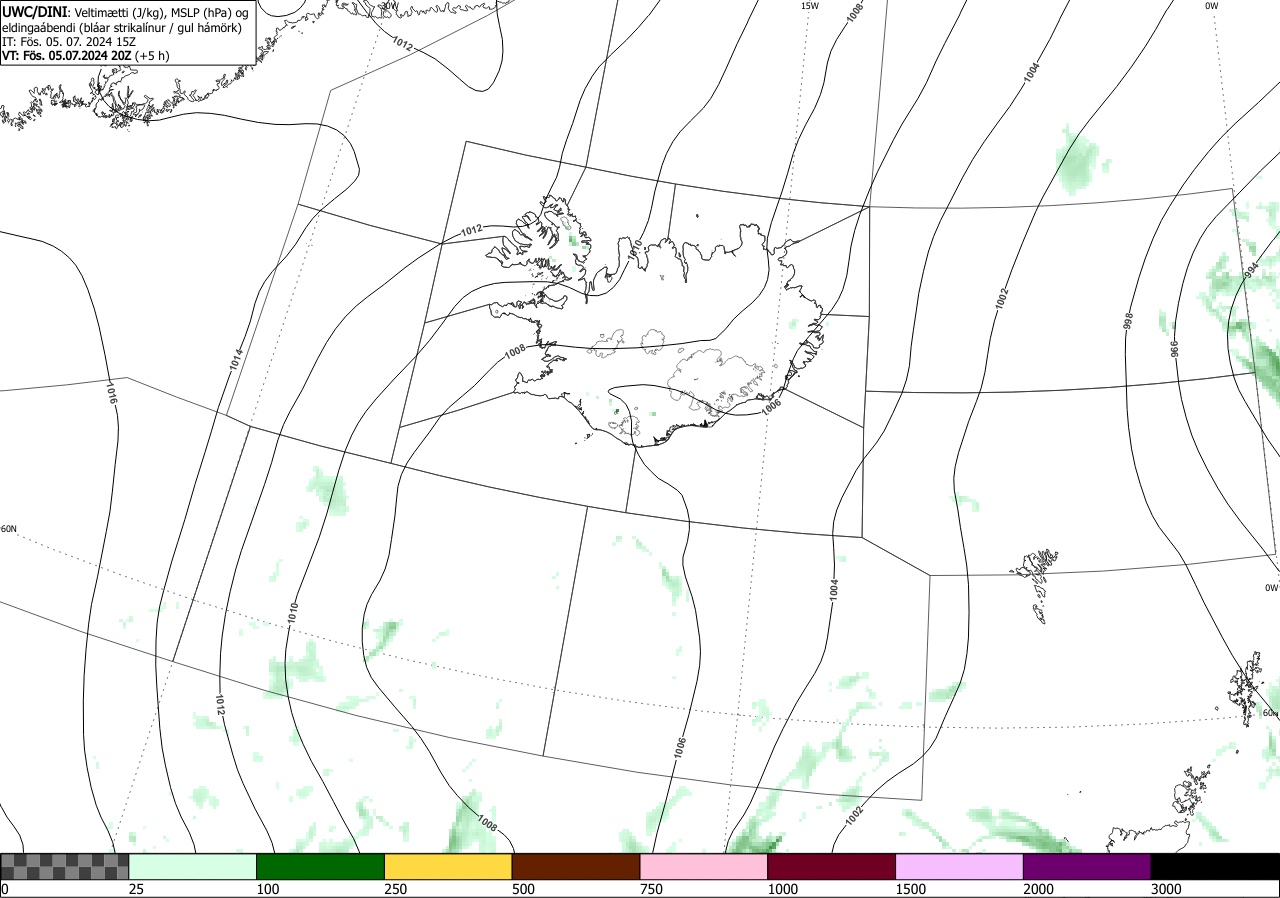Screen dimensions: 1280x898
Task: Select the pink 750–1000 legend swatch
Action: coord(704,866)
